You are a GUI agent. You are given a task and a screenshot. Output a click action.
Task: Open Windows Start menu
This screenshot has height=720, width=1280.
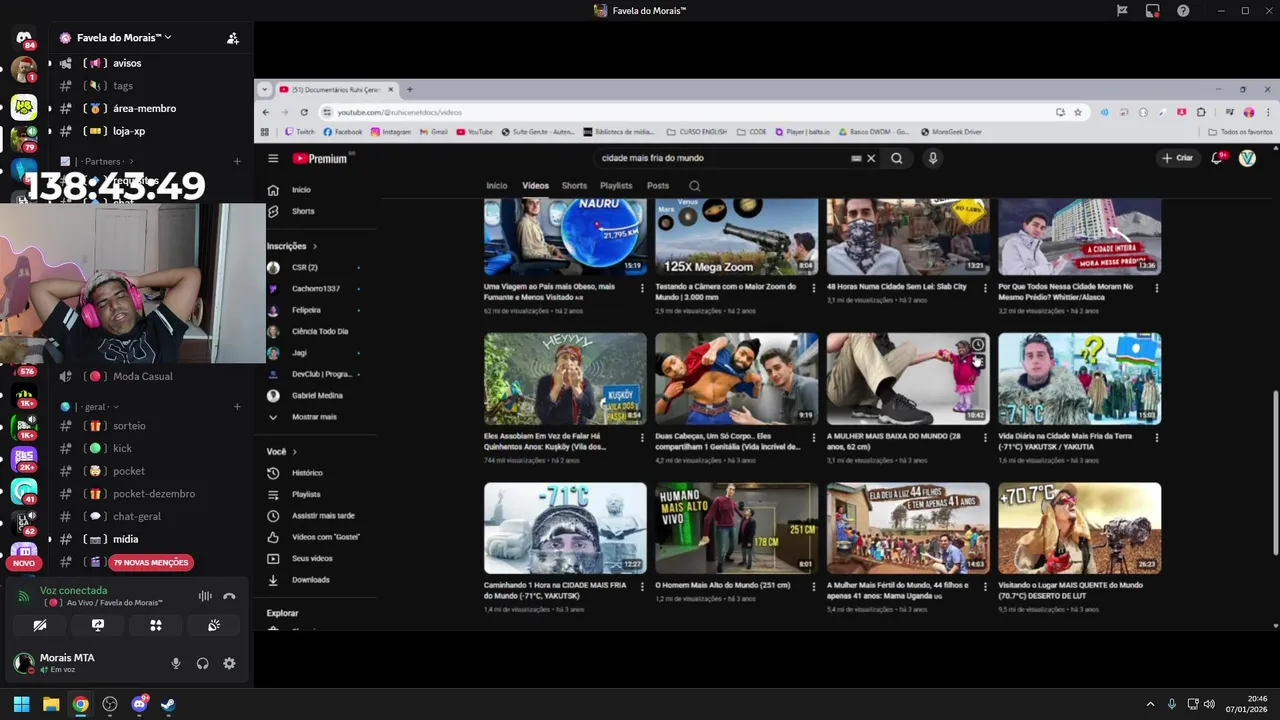(21, 704)
